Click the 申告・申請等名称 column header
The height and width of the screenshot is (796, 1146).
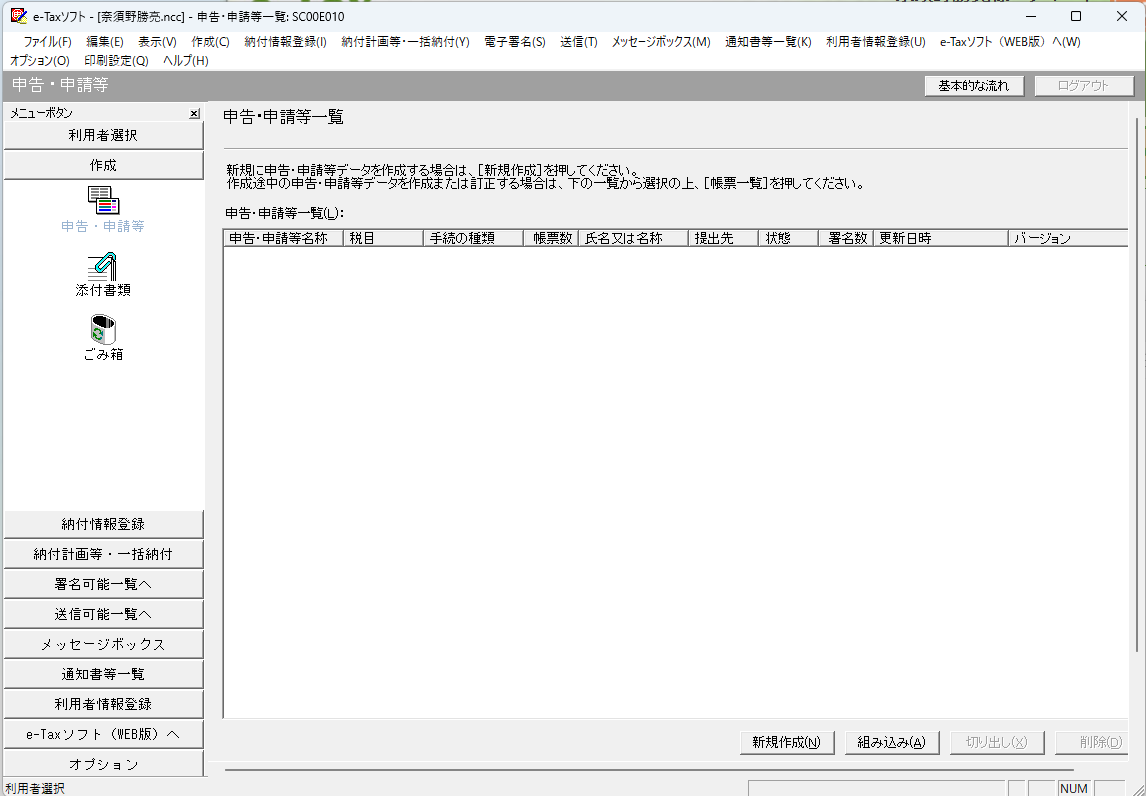[x=282, y=239]
